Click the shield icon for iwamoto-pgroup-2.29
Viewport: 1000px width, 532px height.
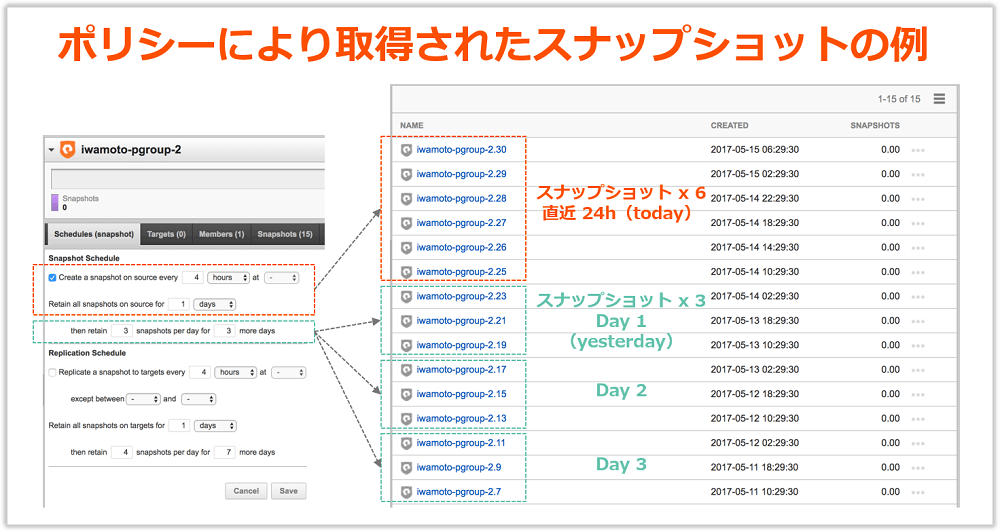tap(406, 174)
